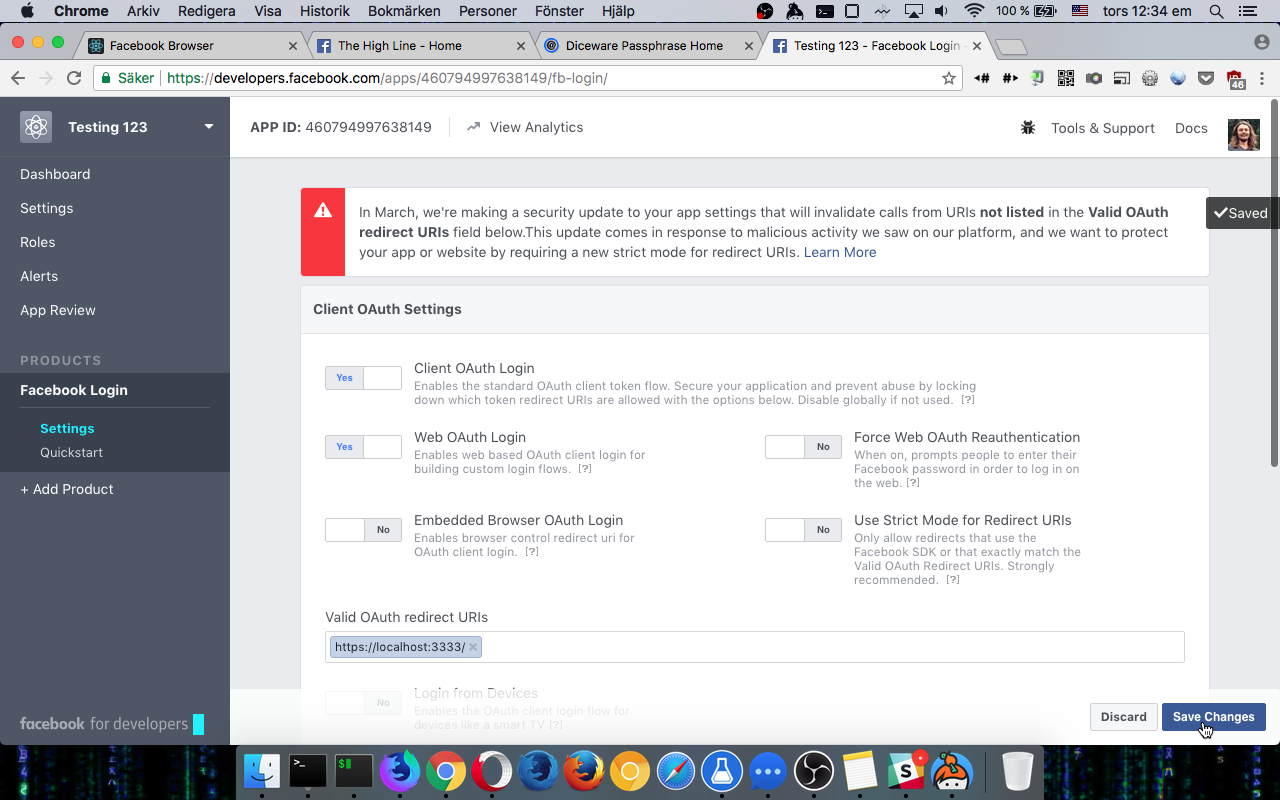Open Dashboard in the sidebar
The width and height of the screenshot is (1280, 800).
pos(55,174)
